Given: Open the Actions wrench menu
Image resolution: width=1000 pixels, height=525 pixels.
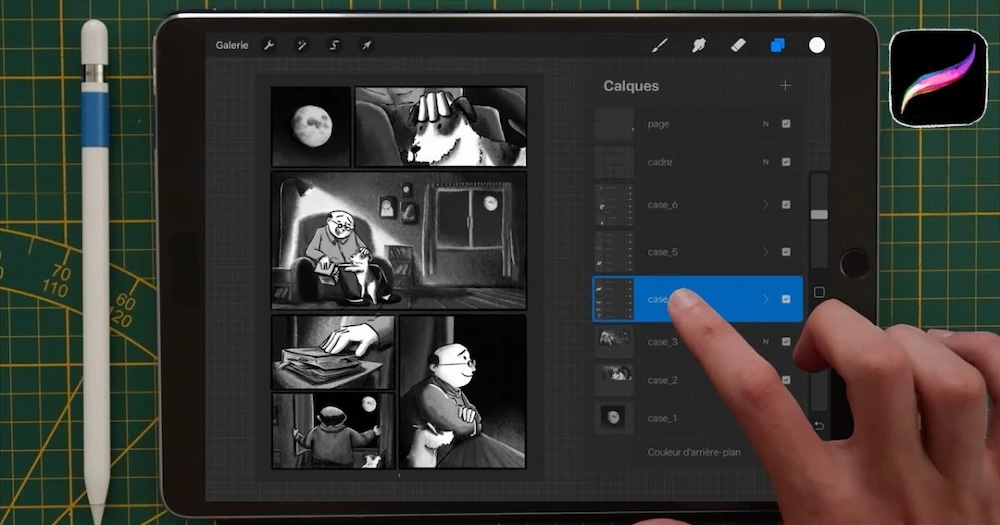Looking at the screenshot, I should (x=269, y=45).
